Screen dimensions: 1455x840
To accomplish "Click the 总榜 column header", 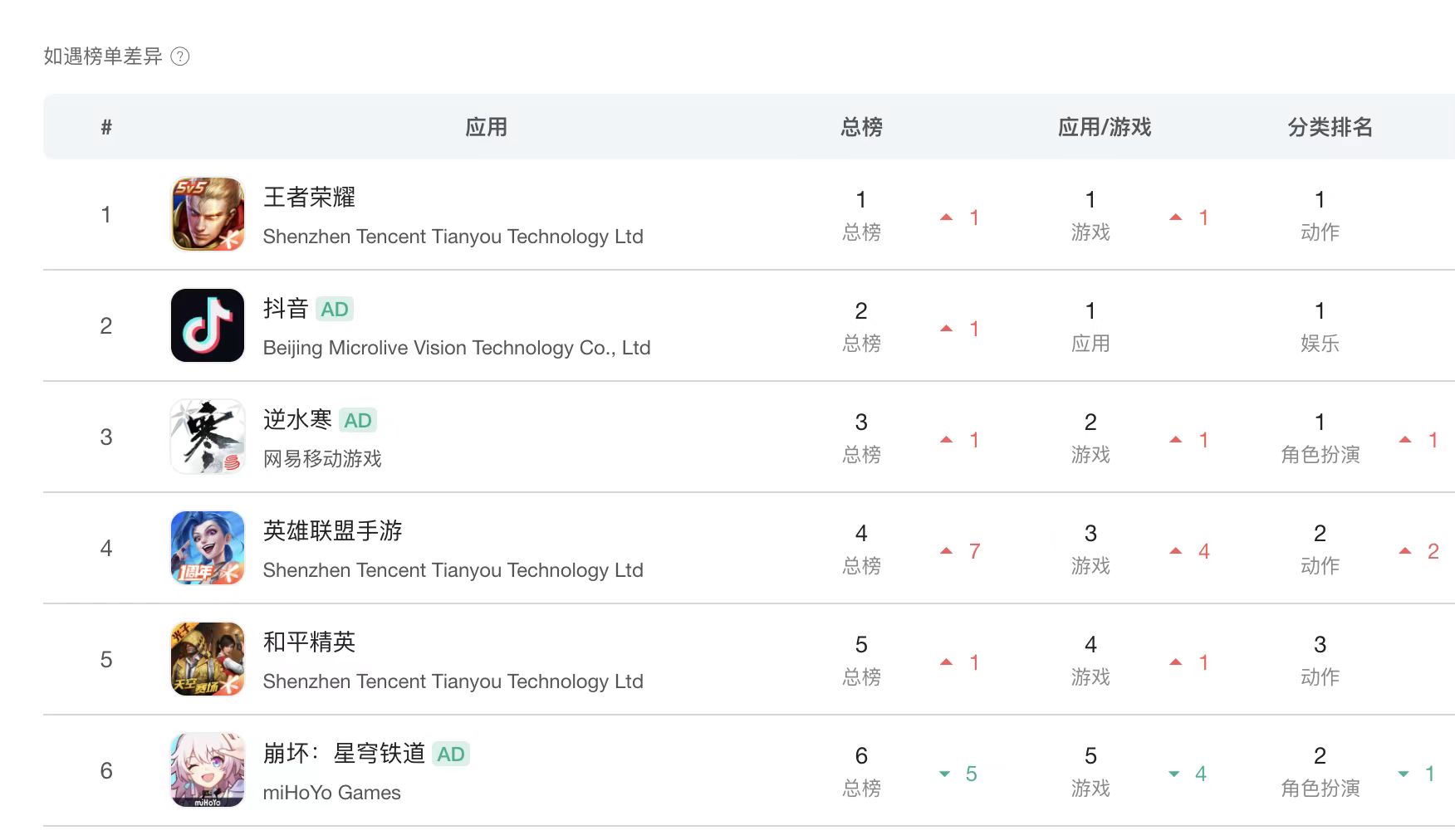I will pos(861,127).
